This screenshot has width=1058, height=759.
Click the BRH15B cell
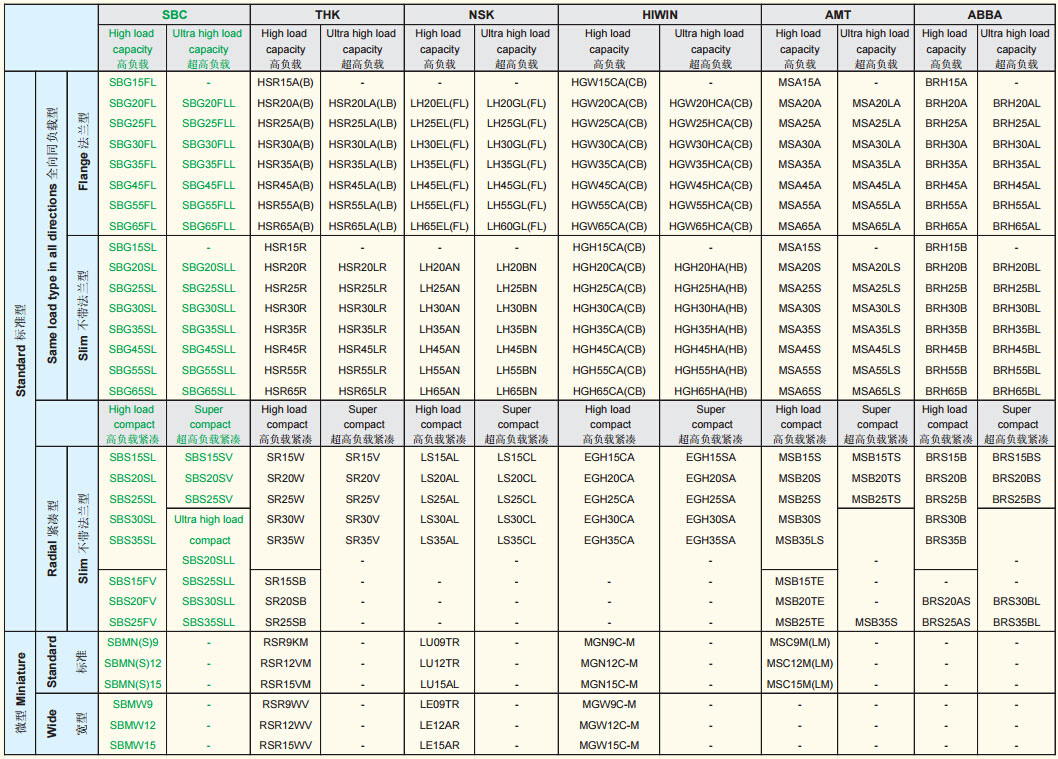(946, 247)
